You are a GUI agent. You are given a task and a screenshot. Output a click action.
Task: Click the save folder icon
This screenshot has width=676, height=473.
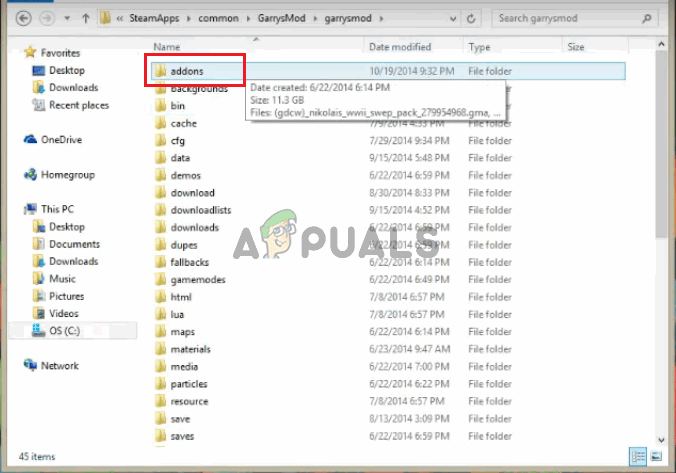[x=160, y=419]
